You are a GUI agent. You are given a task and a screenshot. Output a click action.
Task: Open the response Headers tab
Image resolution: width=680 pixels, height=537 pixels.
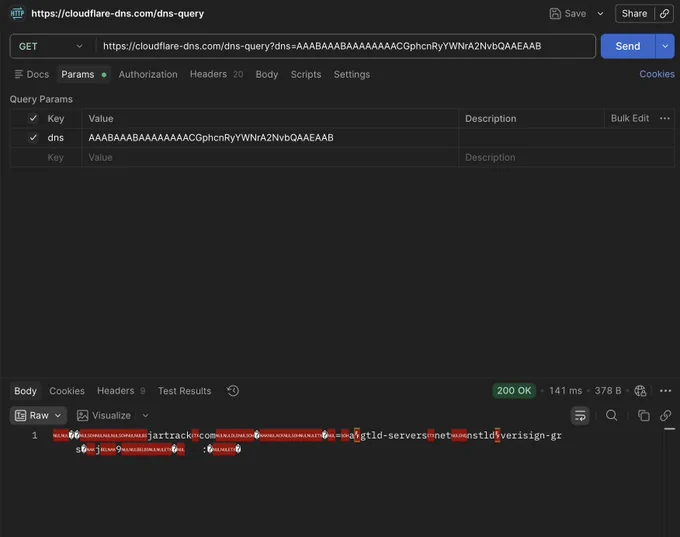coord(121,391)
